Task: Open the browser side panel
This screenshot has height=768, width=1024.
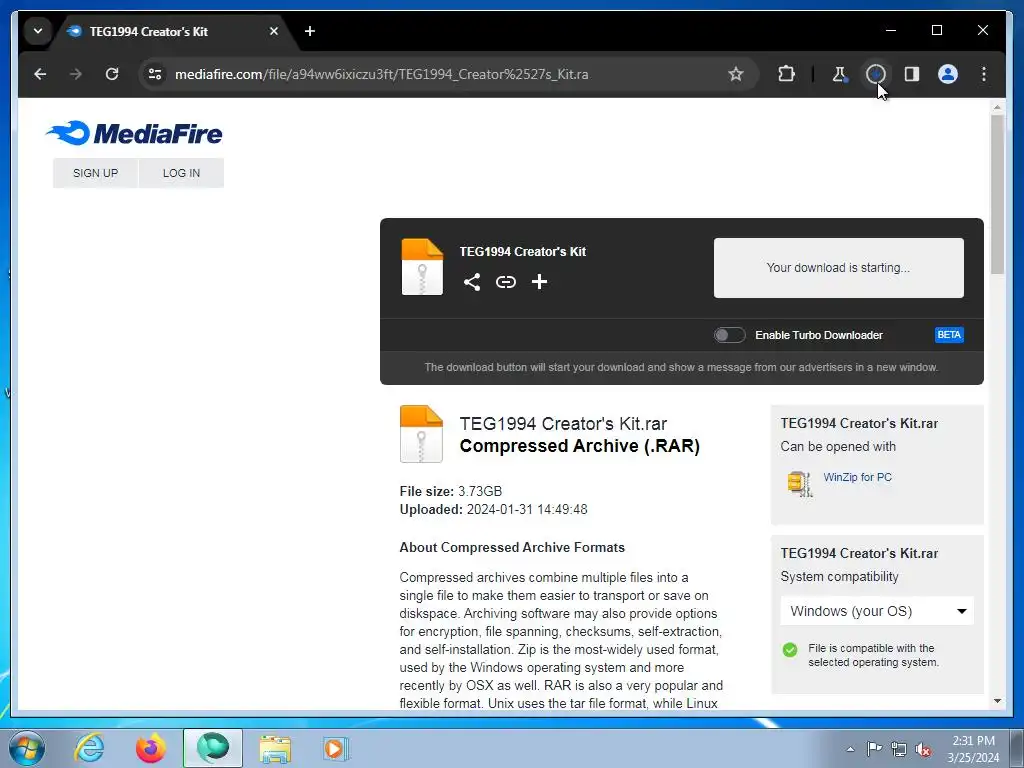Action: [912, 74]
